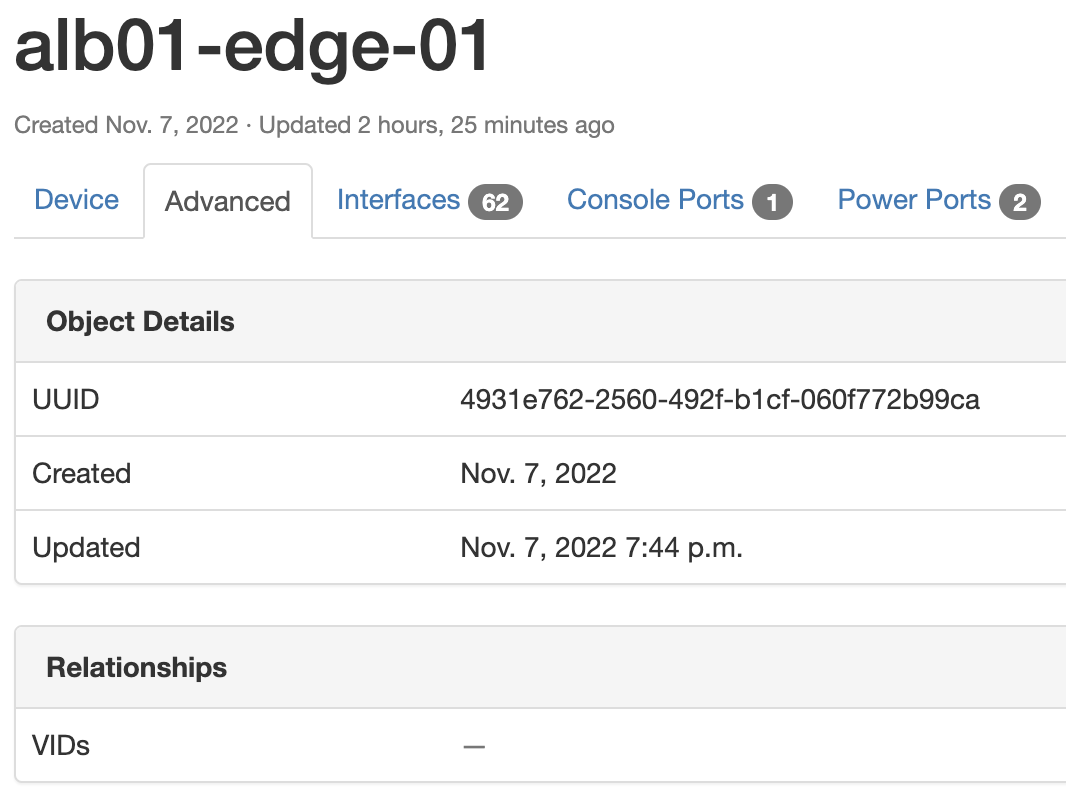The width and height of the screenshot is (1066, 810).
Task: Click the UUID value 4931e762-2560-492f-b1cf-060f772b99ca
Action: point(719,400)
